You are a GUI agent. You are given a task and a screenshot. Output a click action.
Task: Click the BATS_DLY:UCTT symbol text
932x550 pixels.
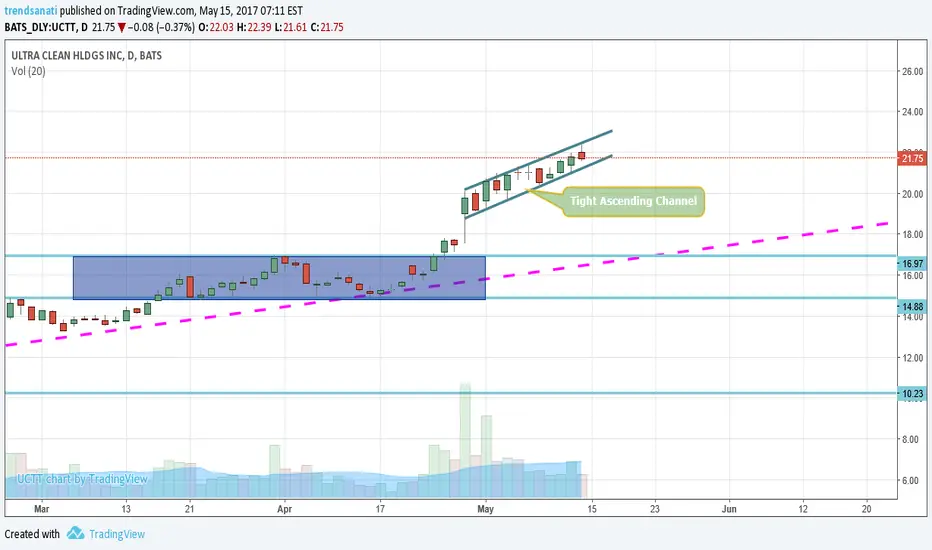[x=42, y=27]
